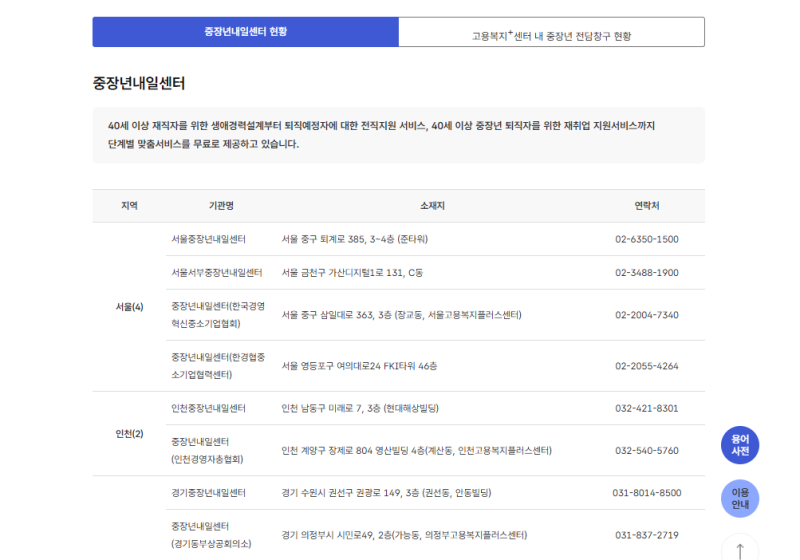Click the scroll-to-top arrow button
800x560 pixels.
740,550
